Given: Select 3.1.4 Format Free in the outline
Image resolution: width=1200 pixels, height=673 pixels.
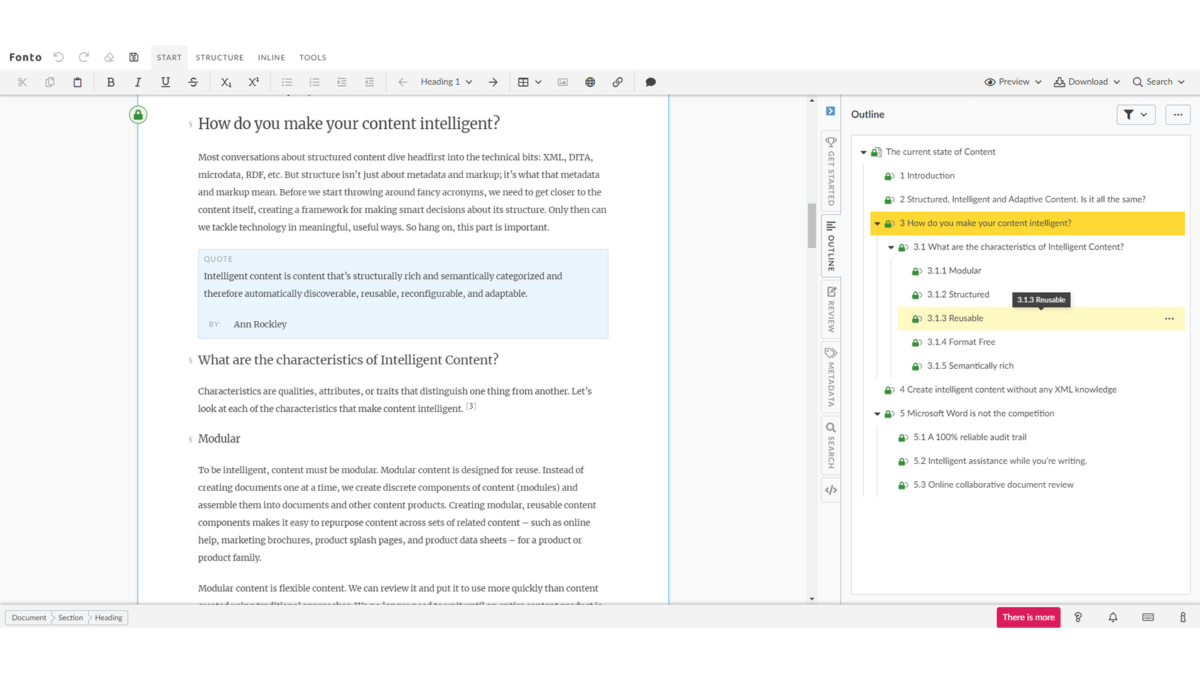Looking at the screenshot, I should pos(960,342).
